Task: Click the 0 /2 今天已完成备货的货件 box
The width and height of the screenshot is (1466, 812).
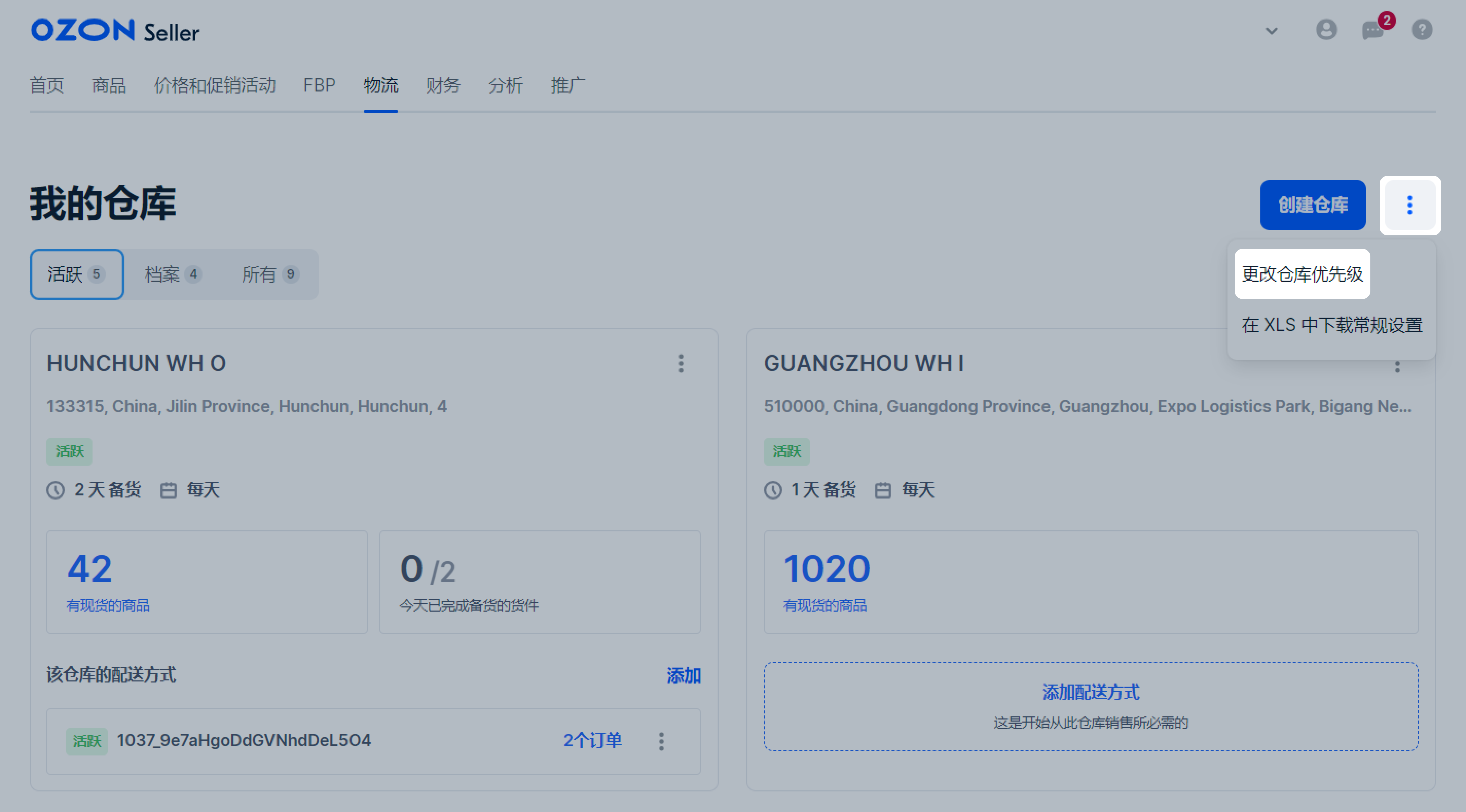Action: point(540,582)
